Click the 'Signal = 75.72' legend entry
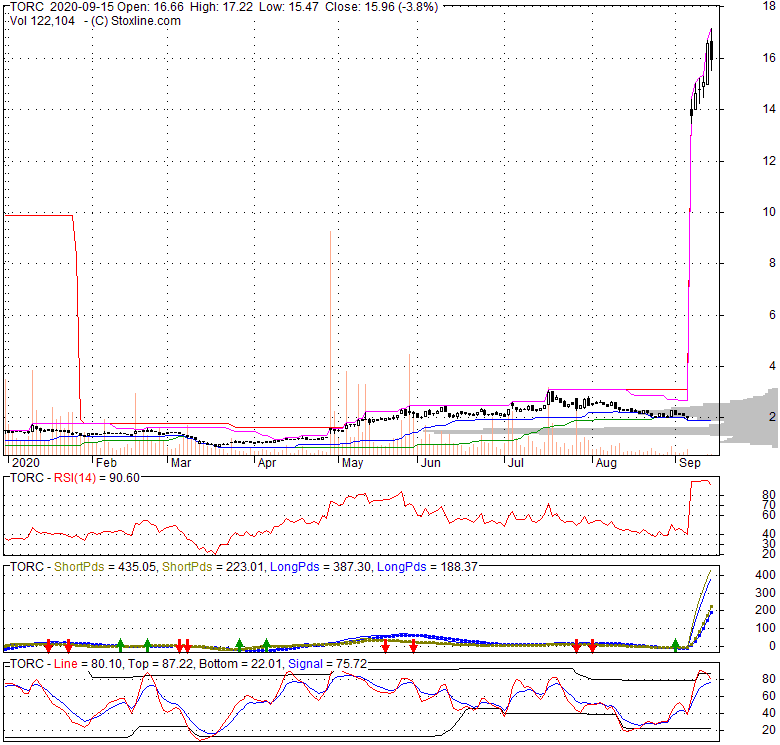 (327, 664)
